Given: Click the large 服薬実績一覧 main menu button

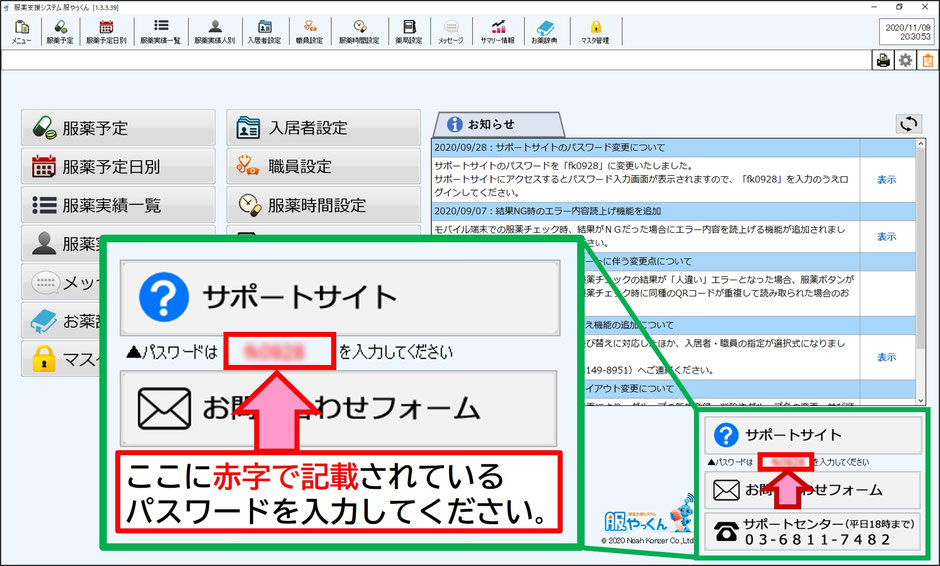Looking at the screenshot, I should pyautogui.click(x=118, y=205).
